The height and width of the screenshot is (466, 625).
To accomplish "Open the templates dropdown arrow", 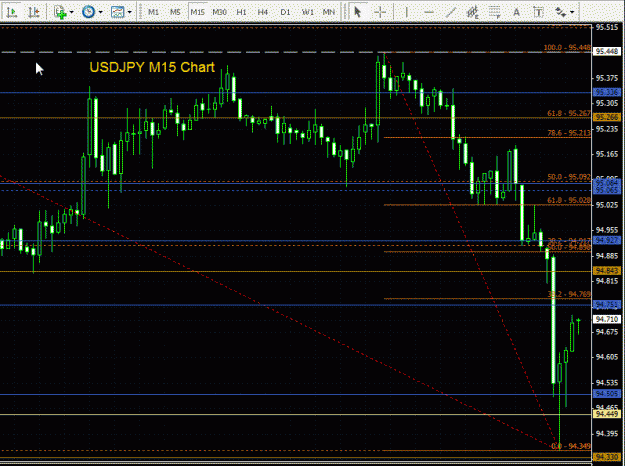I will point(130,12).
